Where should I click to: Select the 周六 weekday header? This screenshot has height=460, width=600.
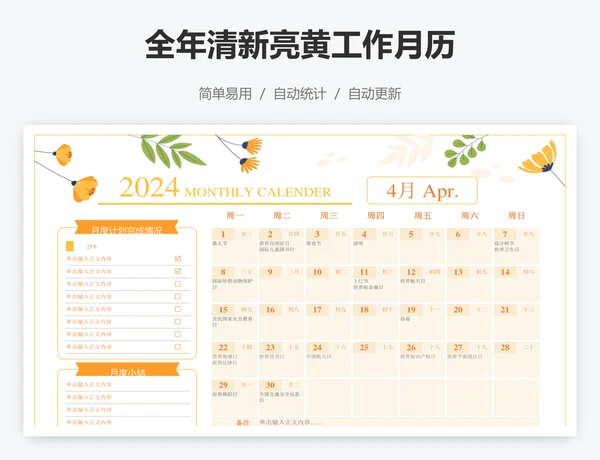tap(470, 216)
